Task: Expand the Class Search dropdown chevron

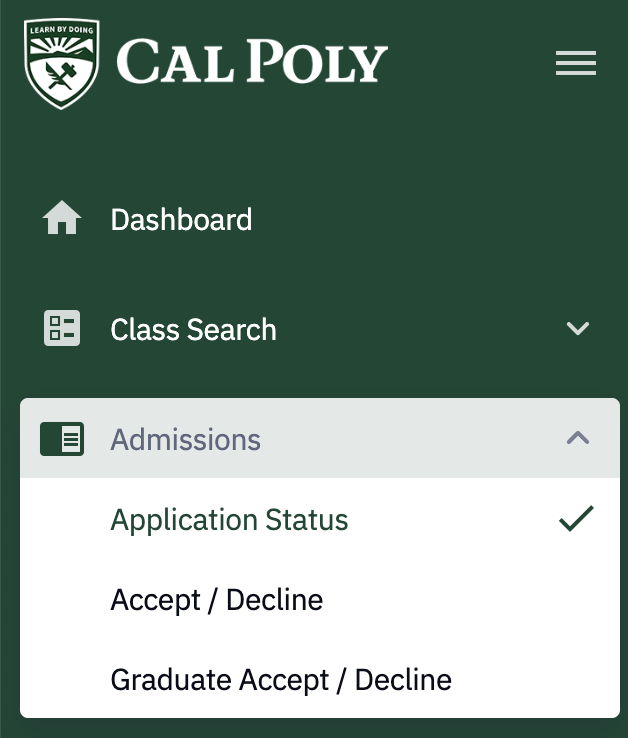Action: (578, 329)
